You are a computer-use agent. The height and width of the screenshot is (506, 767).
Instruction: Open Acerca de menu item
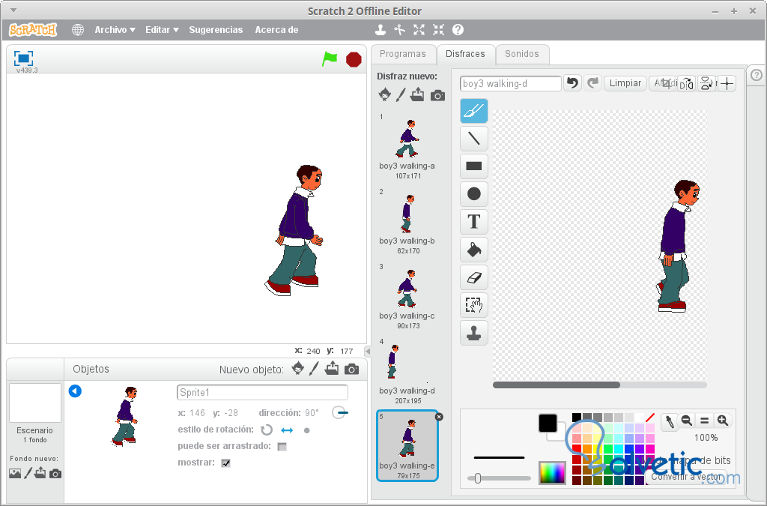[276, 30]
